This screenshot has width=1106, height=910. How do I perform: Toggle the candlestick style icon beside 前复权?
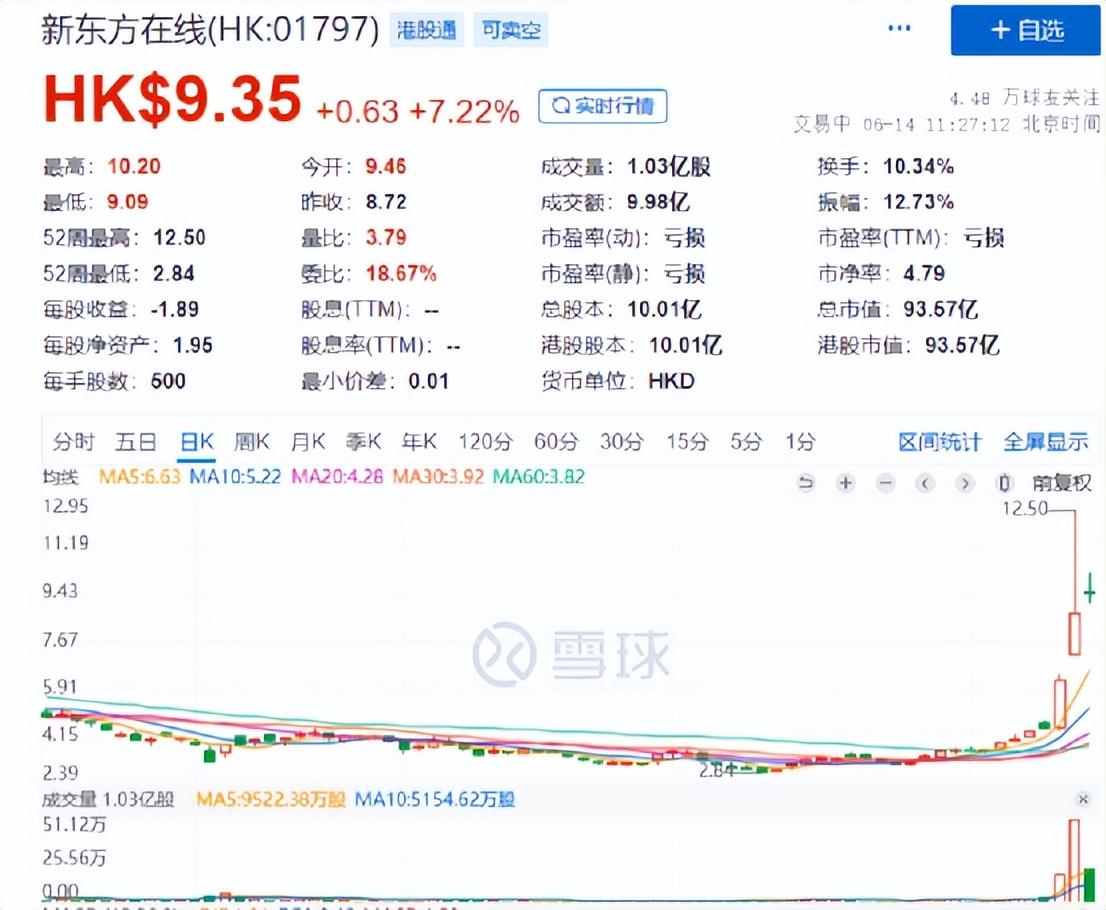click(1004, 483)
